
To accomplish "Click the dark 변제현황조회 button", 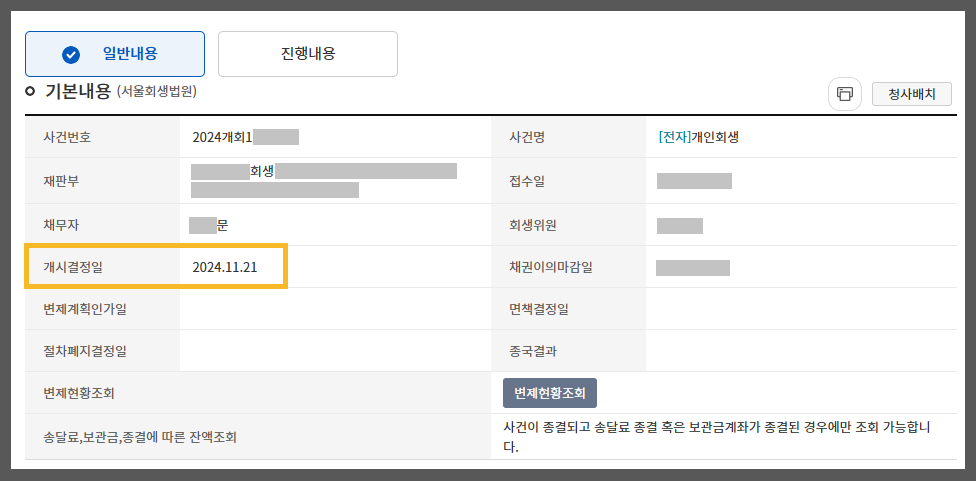I will (550, 393).
